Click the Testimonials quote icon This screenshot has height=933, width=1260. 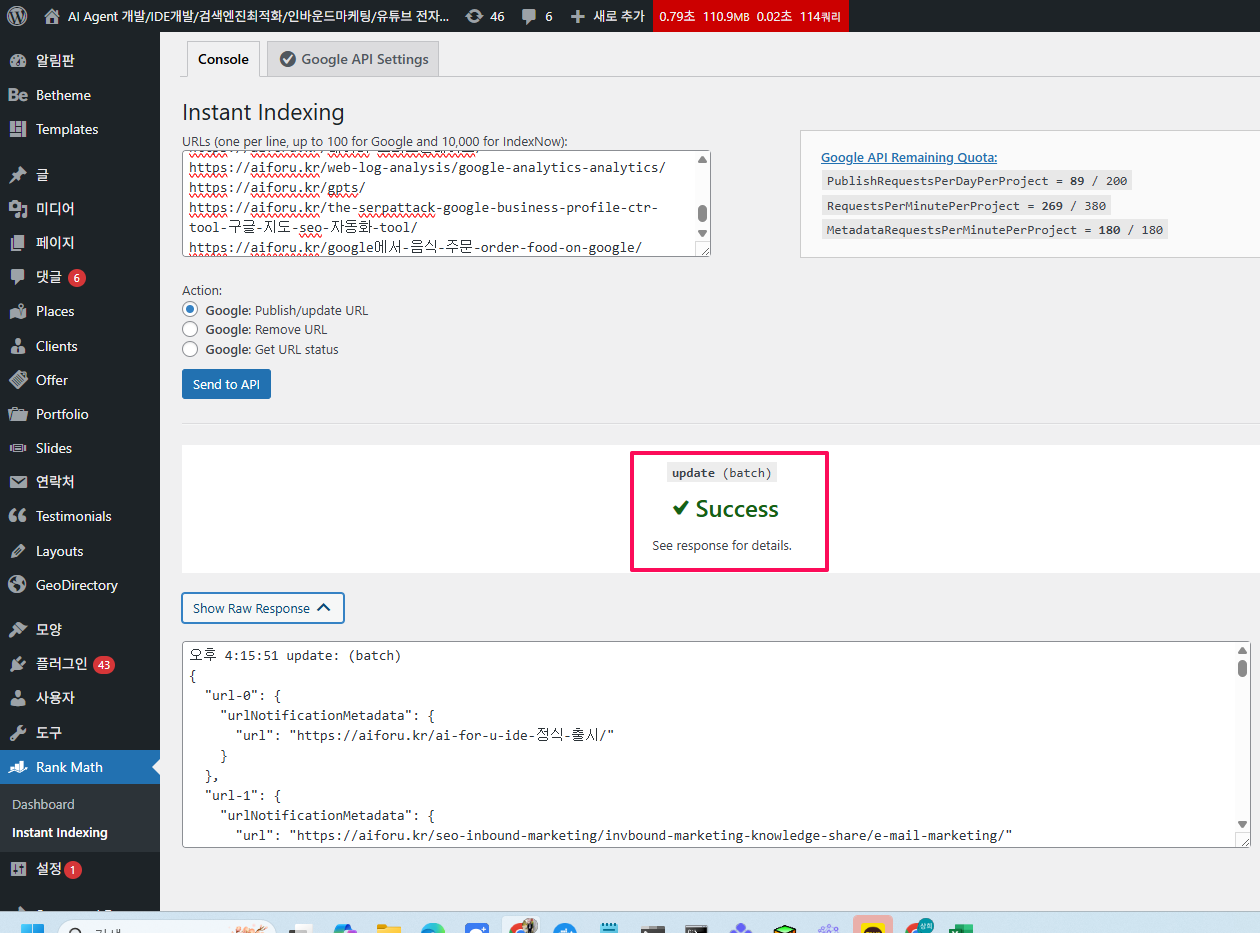17,516
